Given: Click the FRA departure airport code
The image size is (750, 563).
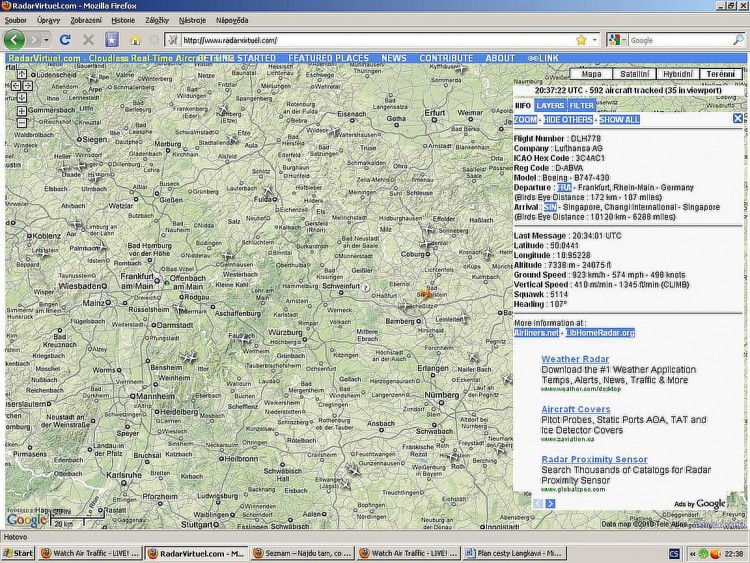Looking at the screenshot, I should 564,188.
